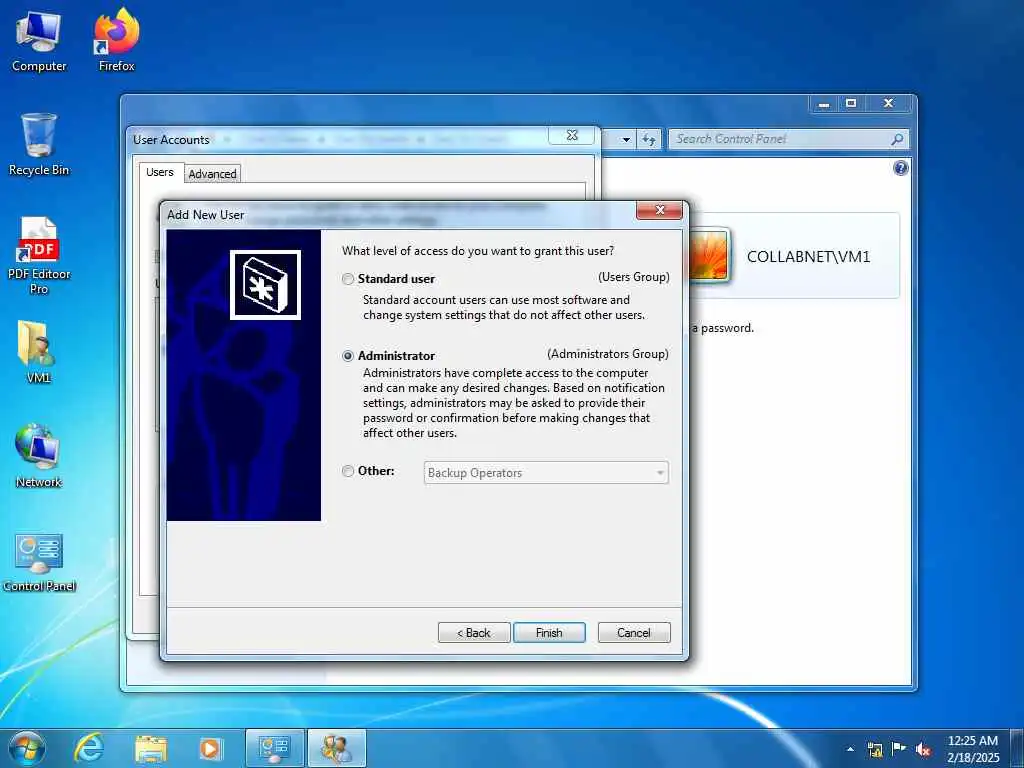Select the Administrator radio button
The width and height of the screenshot is (1024, 768).
tap(348, 356)
